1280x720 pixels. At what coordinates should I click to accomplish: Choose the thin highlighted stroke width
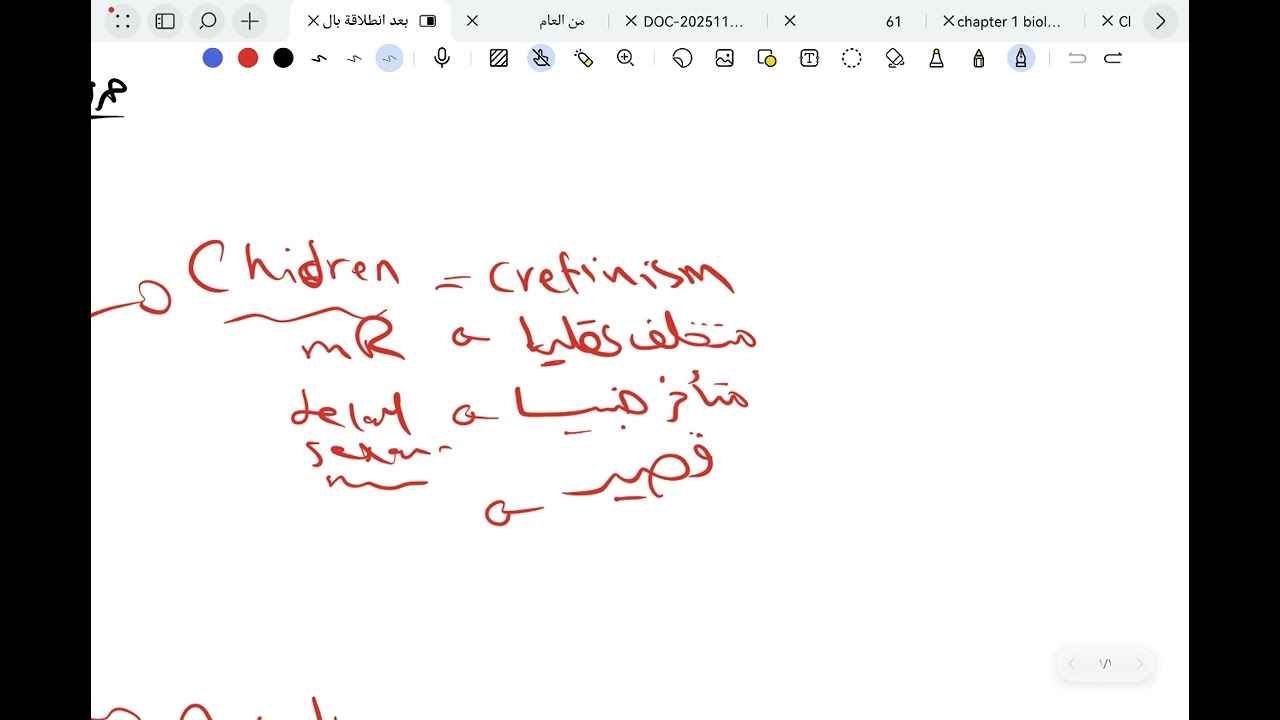(389, 59)
